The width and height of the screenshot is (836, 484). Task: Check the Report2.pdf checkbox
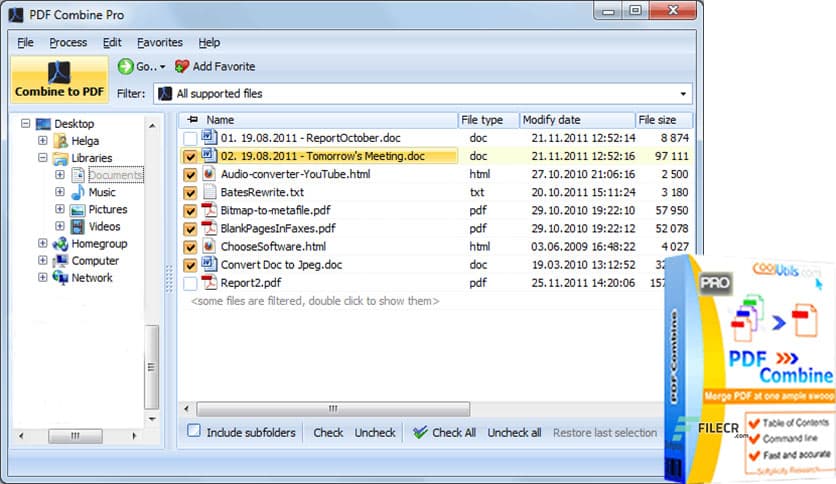tap(190, 284)
